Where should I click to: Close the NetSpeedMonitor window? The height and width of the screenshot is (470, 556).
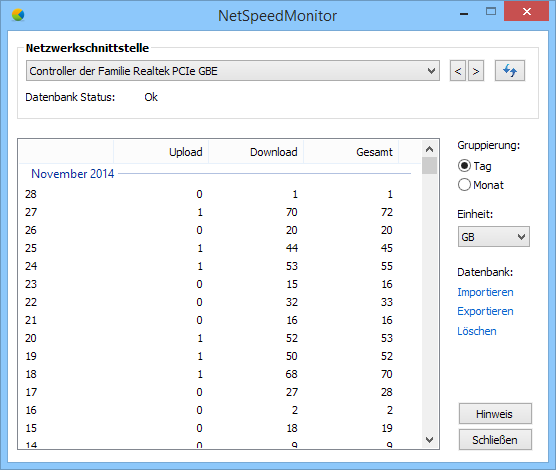coord(527,12)
